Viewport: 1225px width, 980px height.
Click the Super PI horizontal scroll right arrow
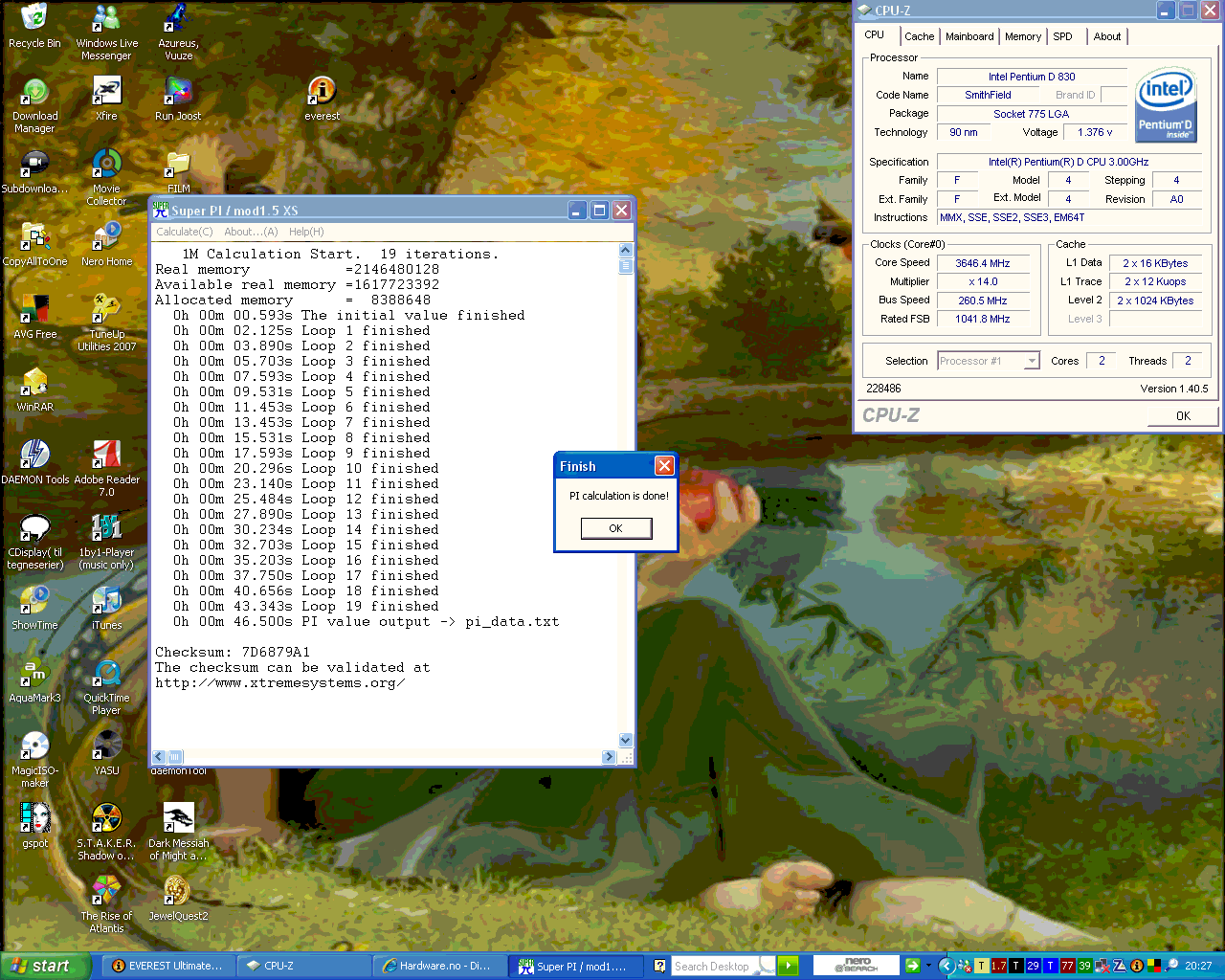pos(609,757)
